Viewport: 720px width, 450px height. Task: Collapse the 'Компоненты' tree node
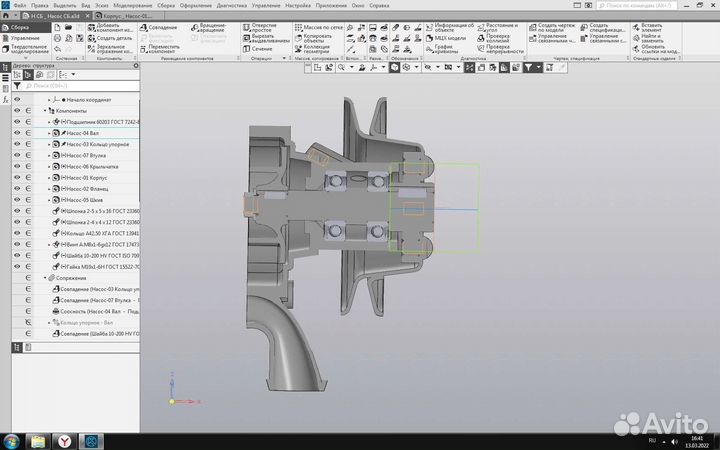tap(45, 111)
